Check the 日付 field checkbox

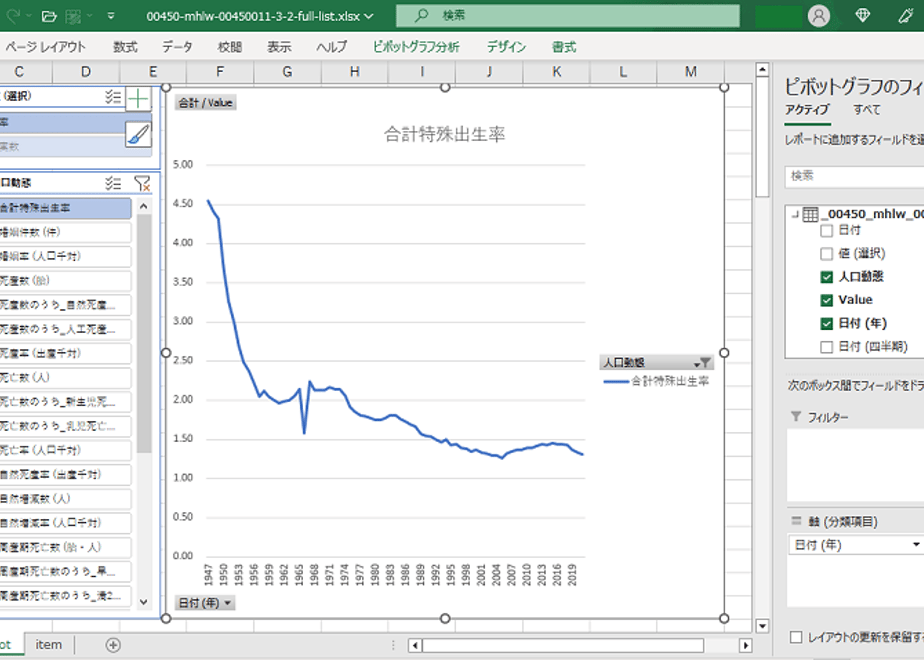click(x=826, y=230)
